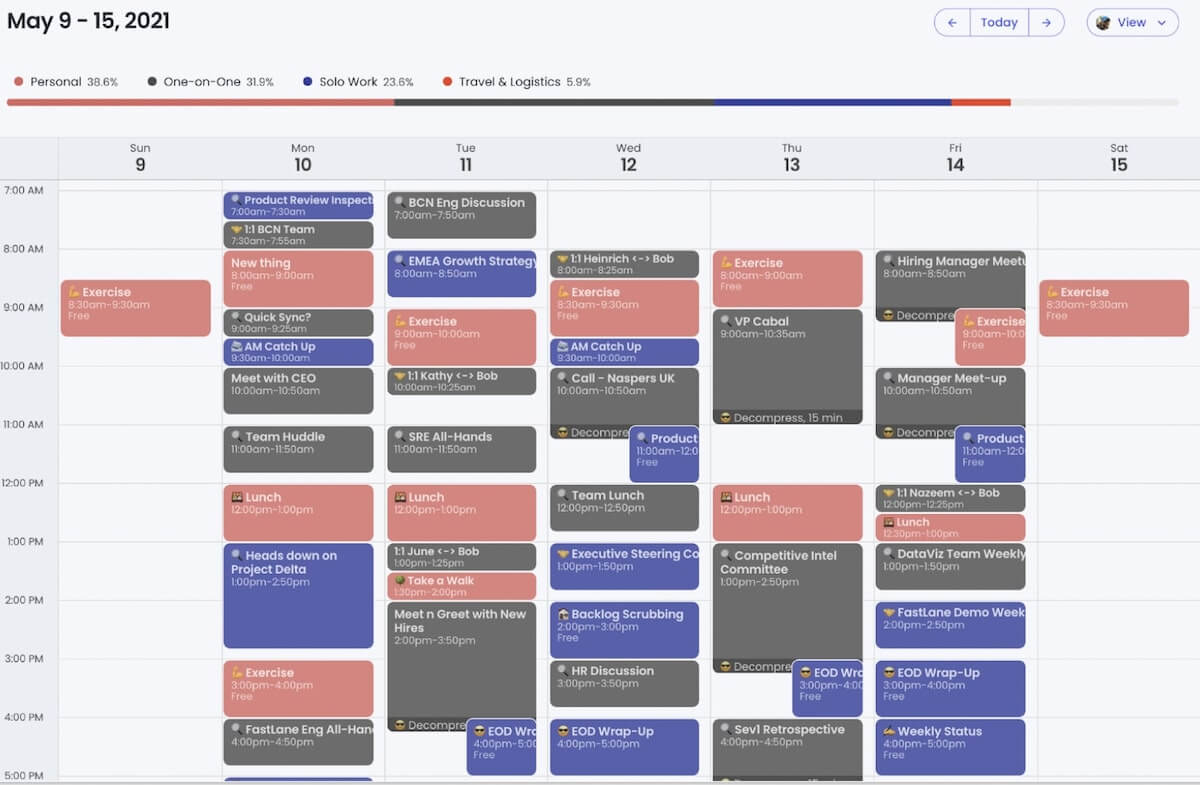Click the red Personal category dot
The image size is (1200, 785).
click(x=19, y=82)
